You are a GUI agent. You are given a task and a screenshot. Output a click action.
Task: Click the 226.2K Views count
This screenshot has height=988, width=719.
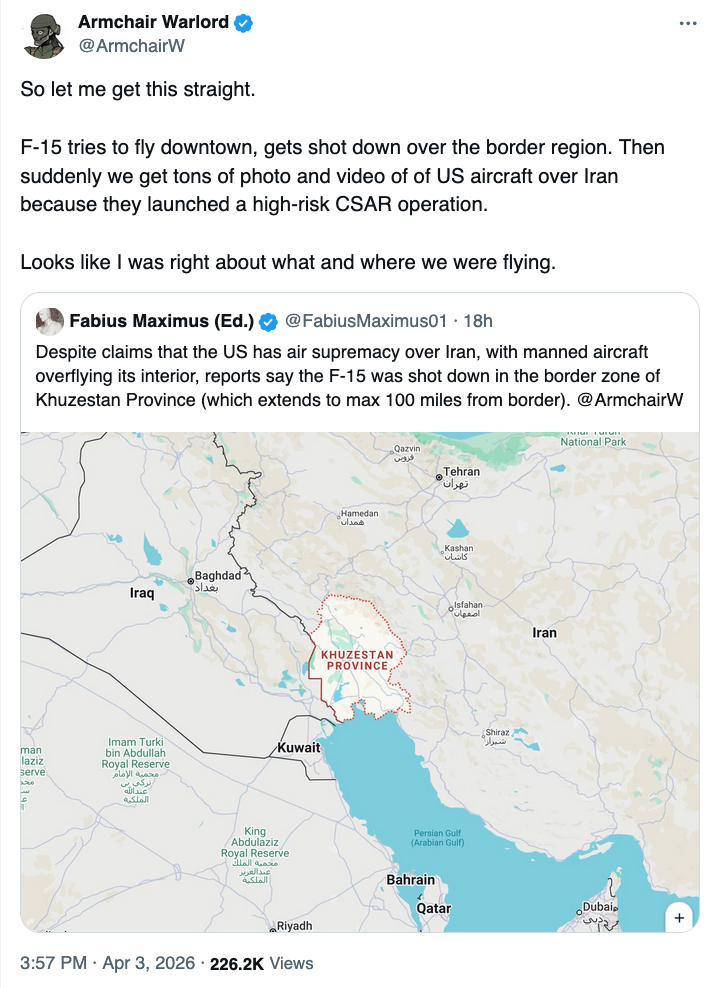261,963
